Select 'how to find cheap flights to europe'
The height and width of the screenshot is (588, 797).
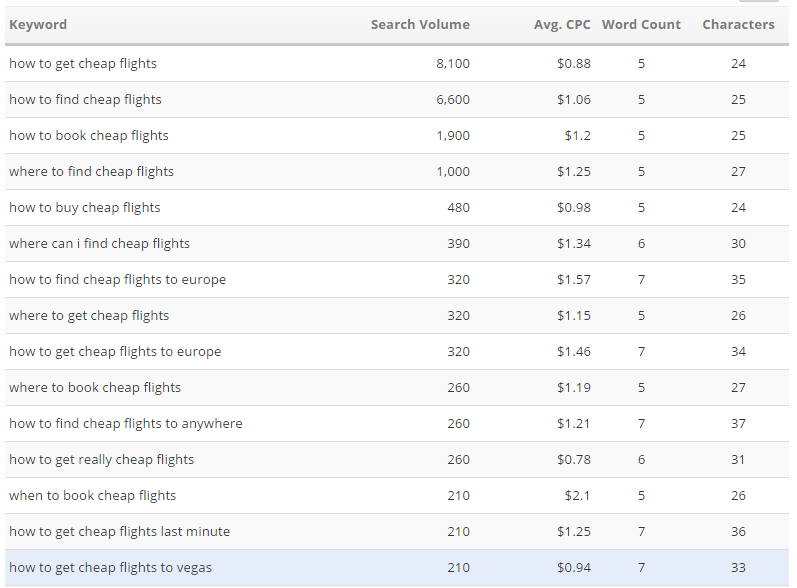coord(117,280)
